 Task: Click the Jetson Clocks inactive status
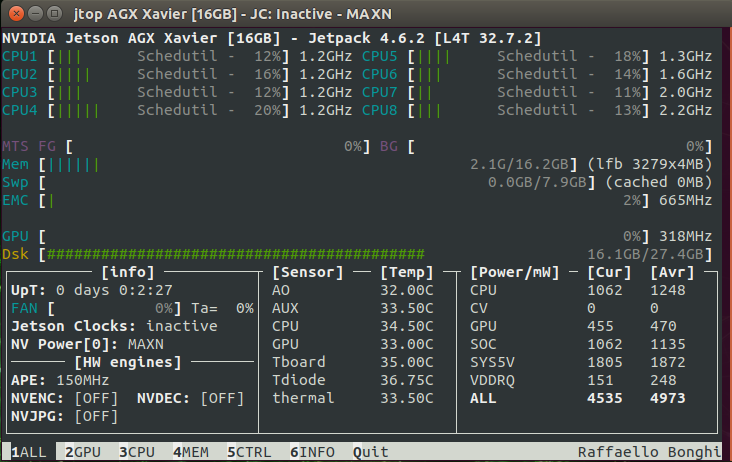point(182,326)
